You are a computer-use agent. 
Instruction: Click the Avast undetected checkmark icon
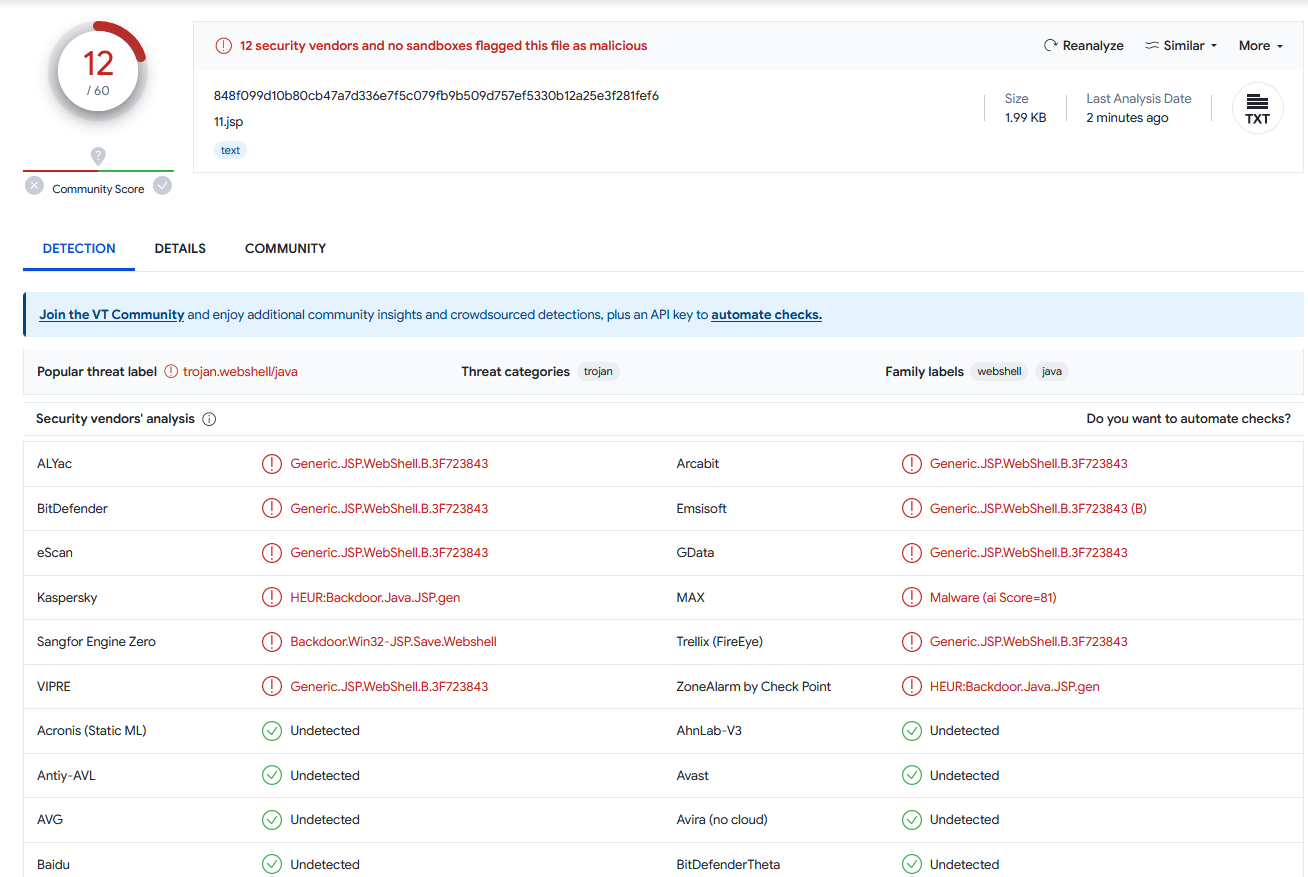[911, 775]
